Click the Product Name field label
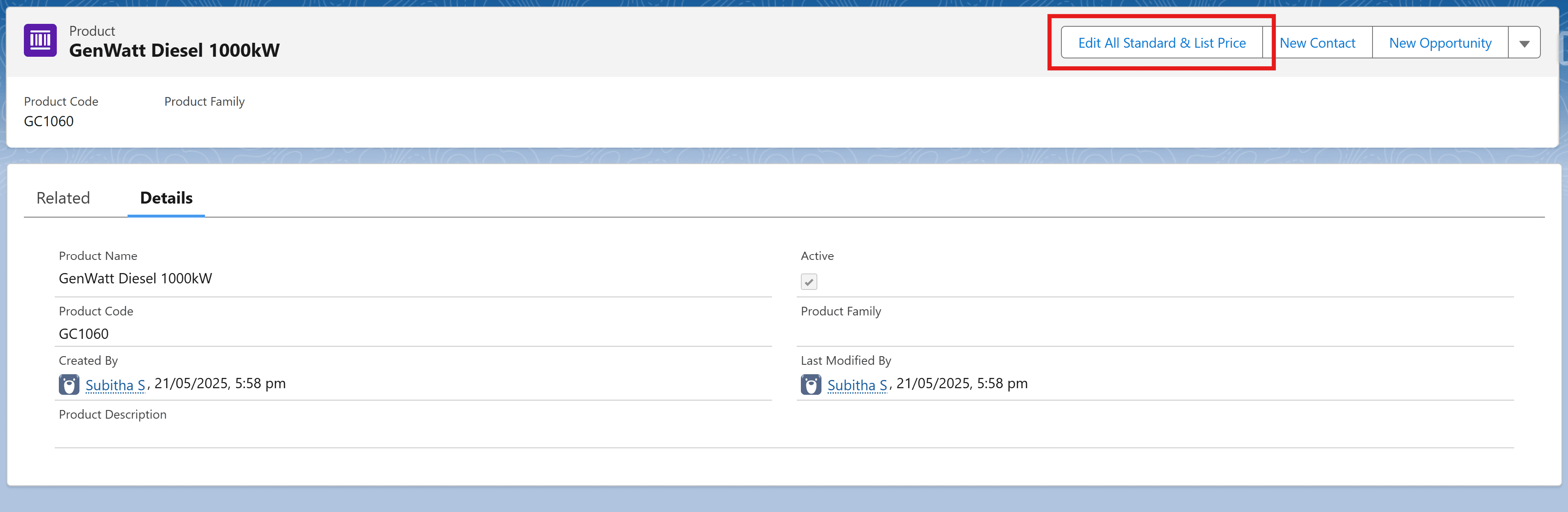The height and width of the screenshot is (512, 1568). (x=98, y=256)
